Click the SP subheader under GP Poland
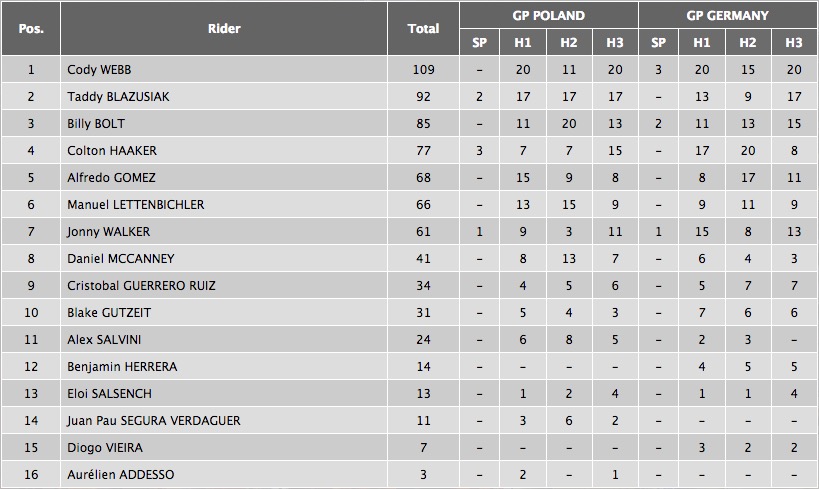Image resolution: width=819 pixels, height=489 pixels. click(x=479, y=42)
